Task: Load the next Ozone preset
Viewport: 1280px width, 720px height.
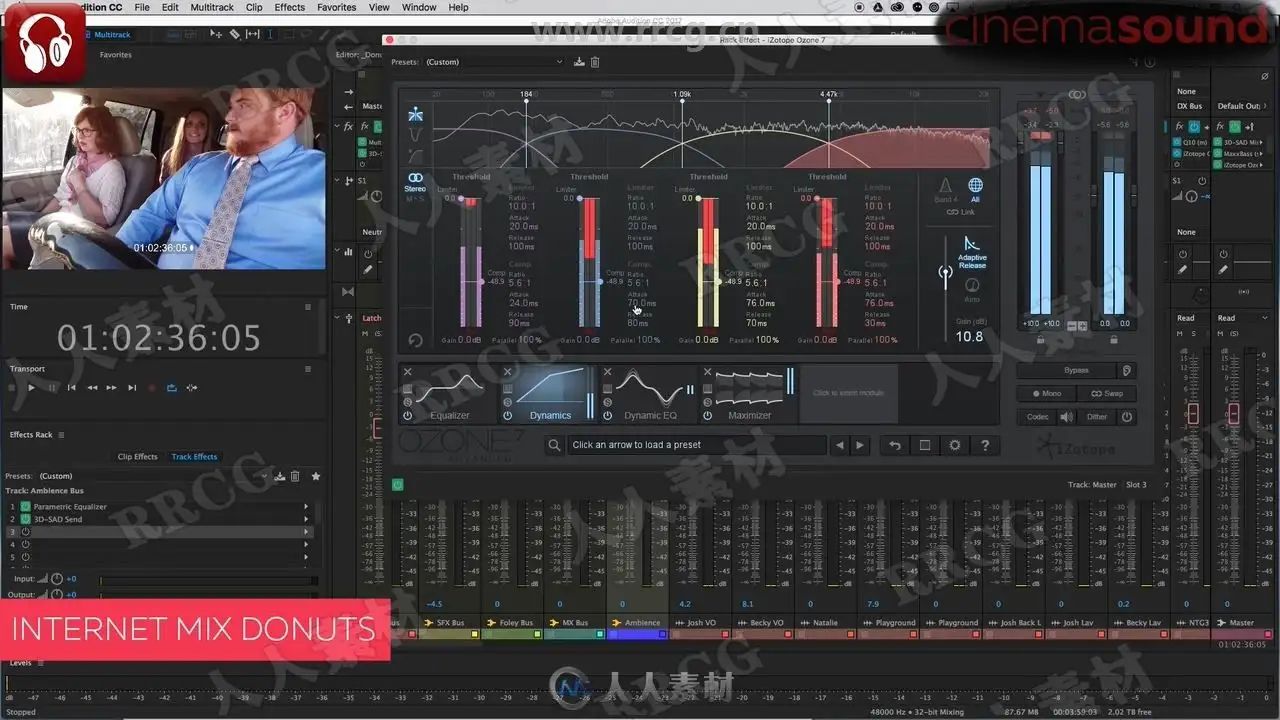Action: [859, 445]
